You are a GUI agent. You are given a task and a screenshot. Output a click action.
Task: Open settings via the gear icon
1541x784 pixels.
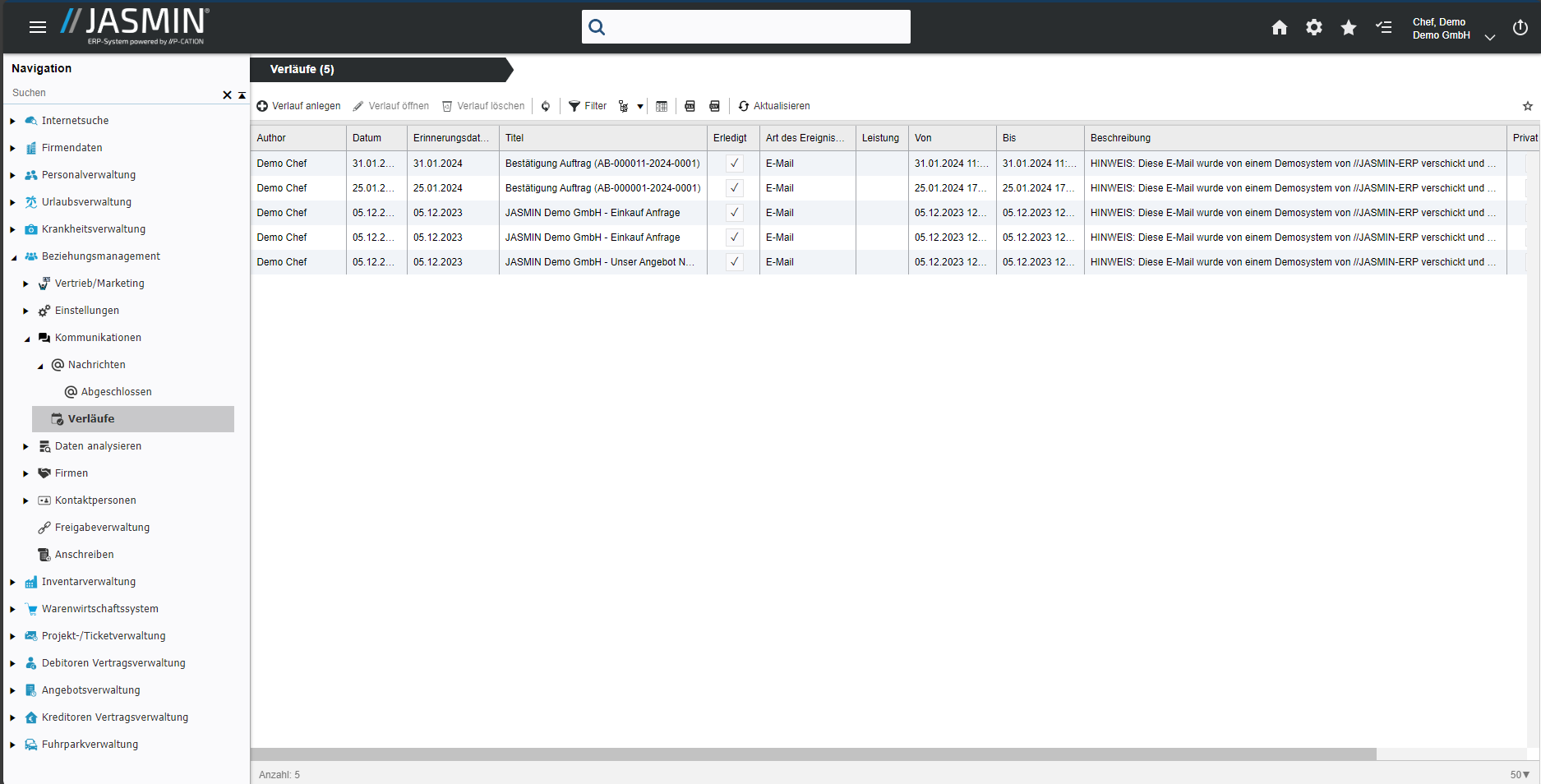(x=1313, y=28)
